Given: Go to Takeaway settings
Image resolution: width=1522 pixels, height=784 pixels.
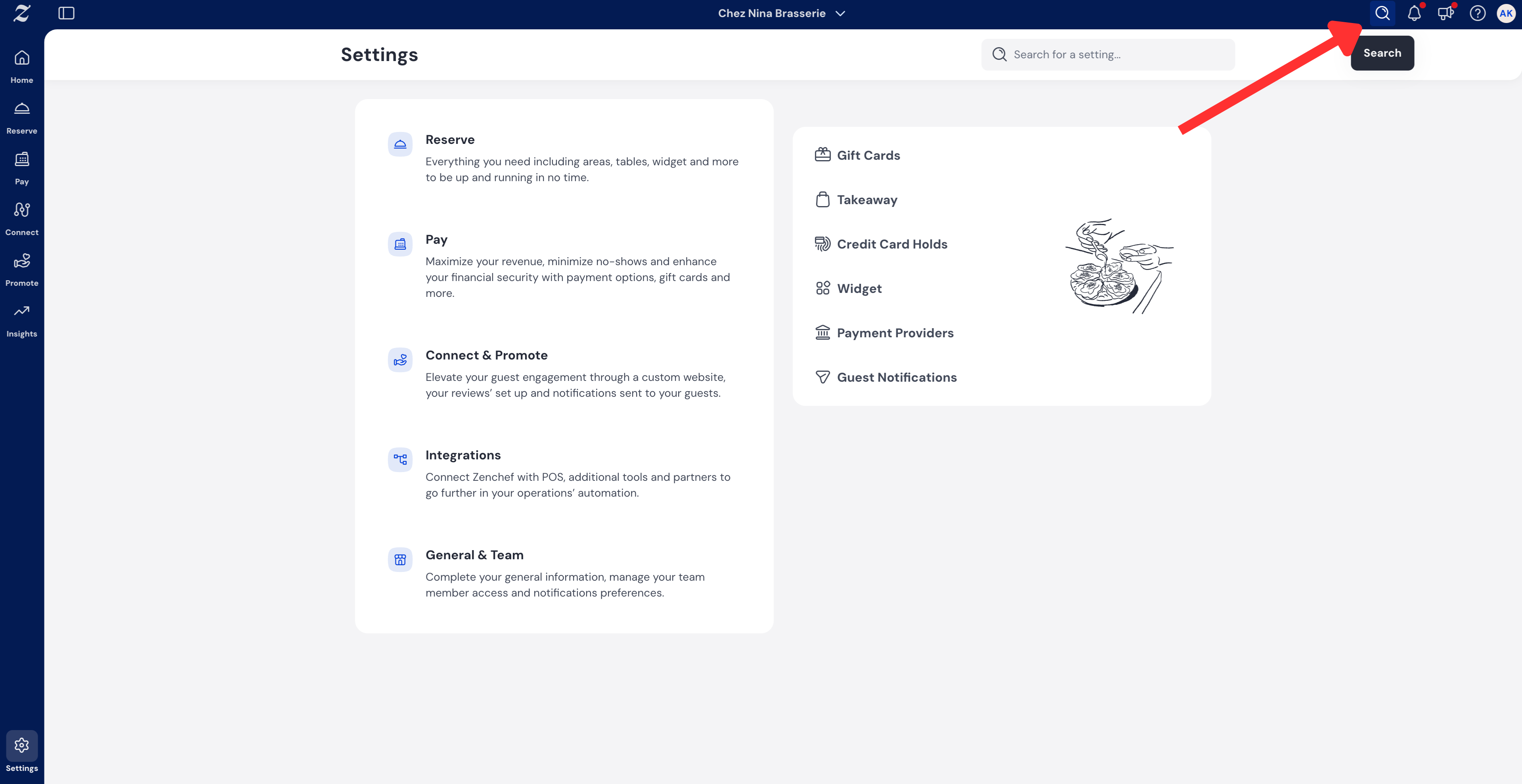Looking at the screenshot, I should 867,200.
